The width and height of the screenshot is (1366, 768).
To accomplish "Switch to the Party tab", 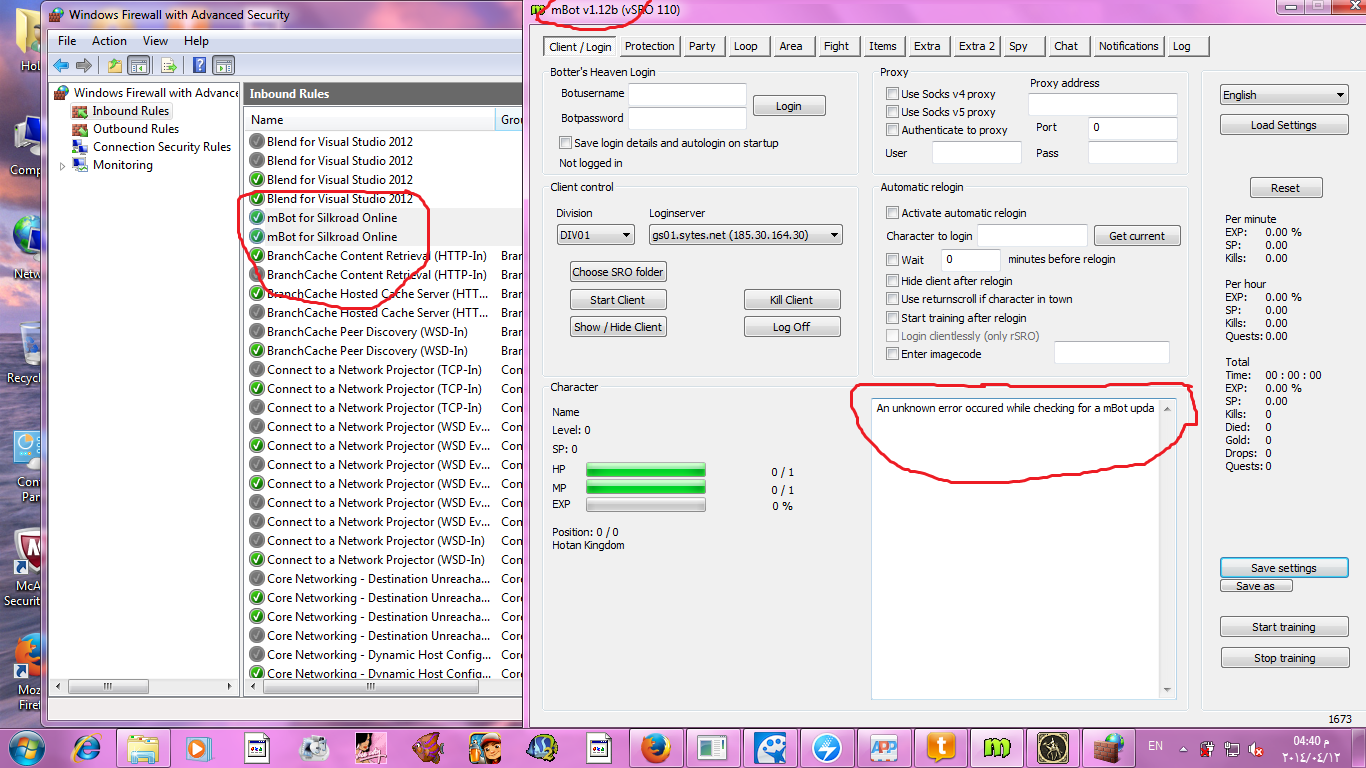I will click(x=702, y=46).
